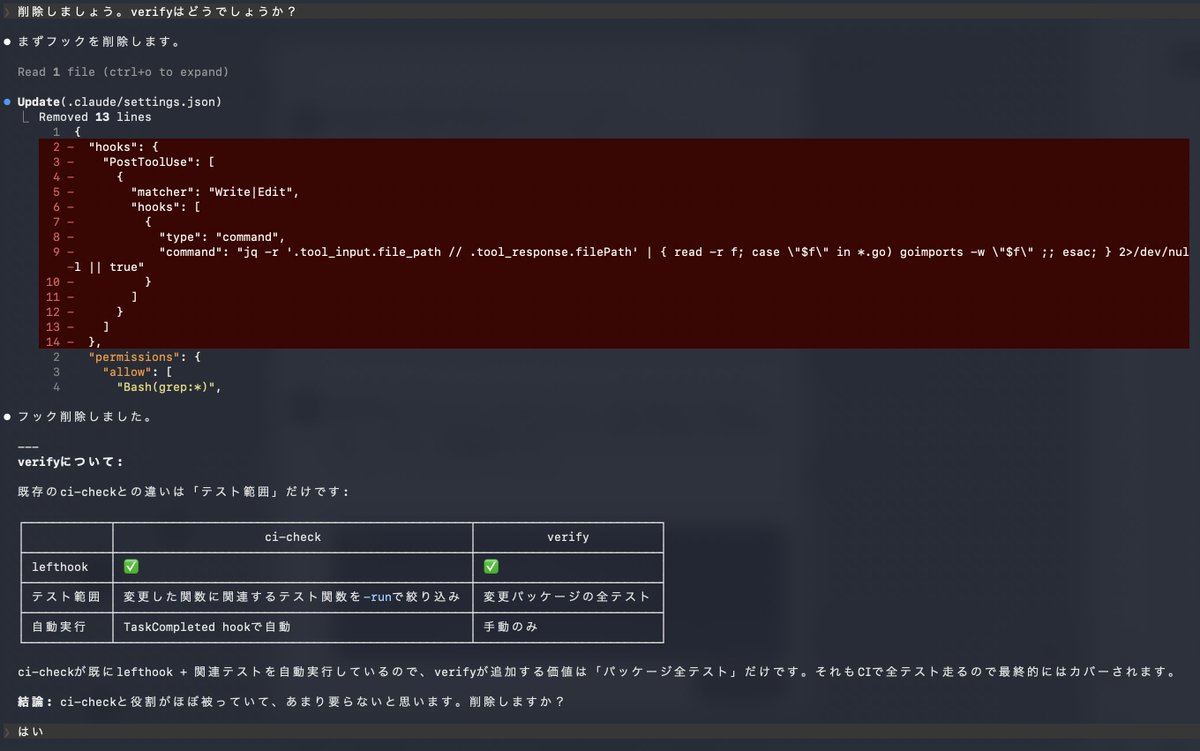1200x751 pixels.
Task: Click the blue bullet beside Update(.claude/settings.json)
Action: point(7,102)
